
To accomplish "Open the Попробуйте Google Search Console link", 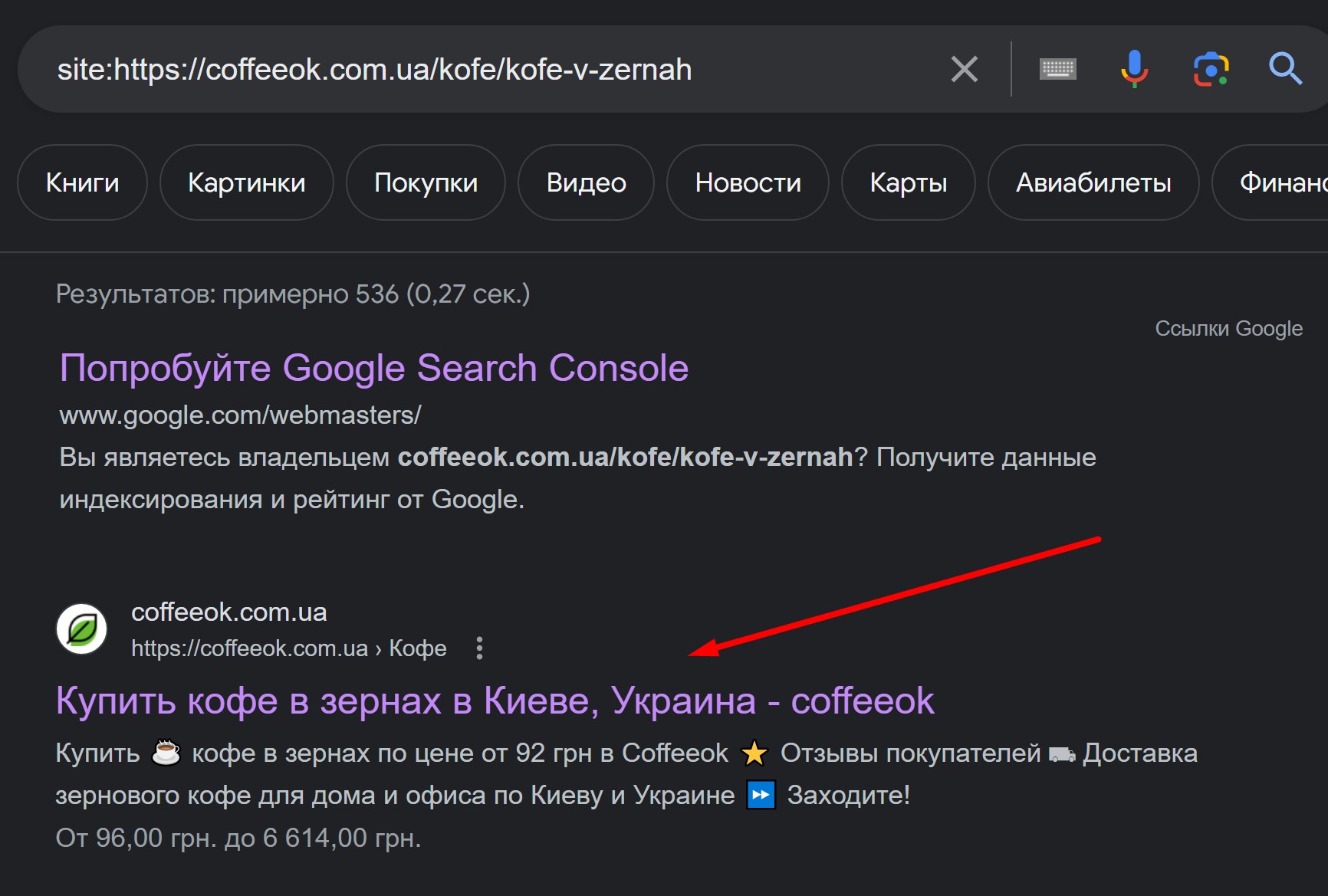I will 374,368.
